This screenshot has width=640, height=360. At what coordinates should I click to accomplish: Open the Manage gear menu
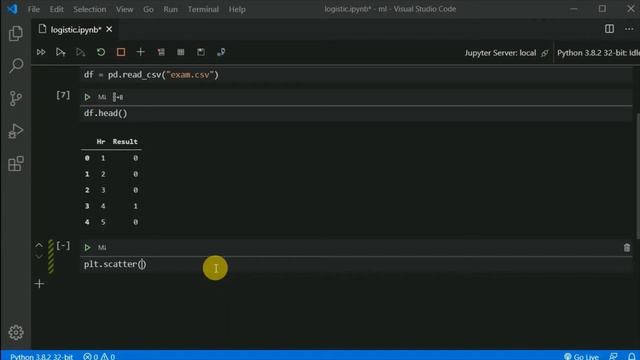point(16,332)
